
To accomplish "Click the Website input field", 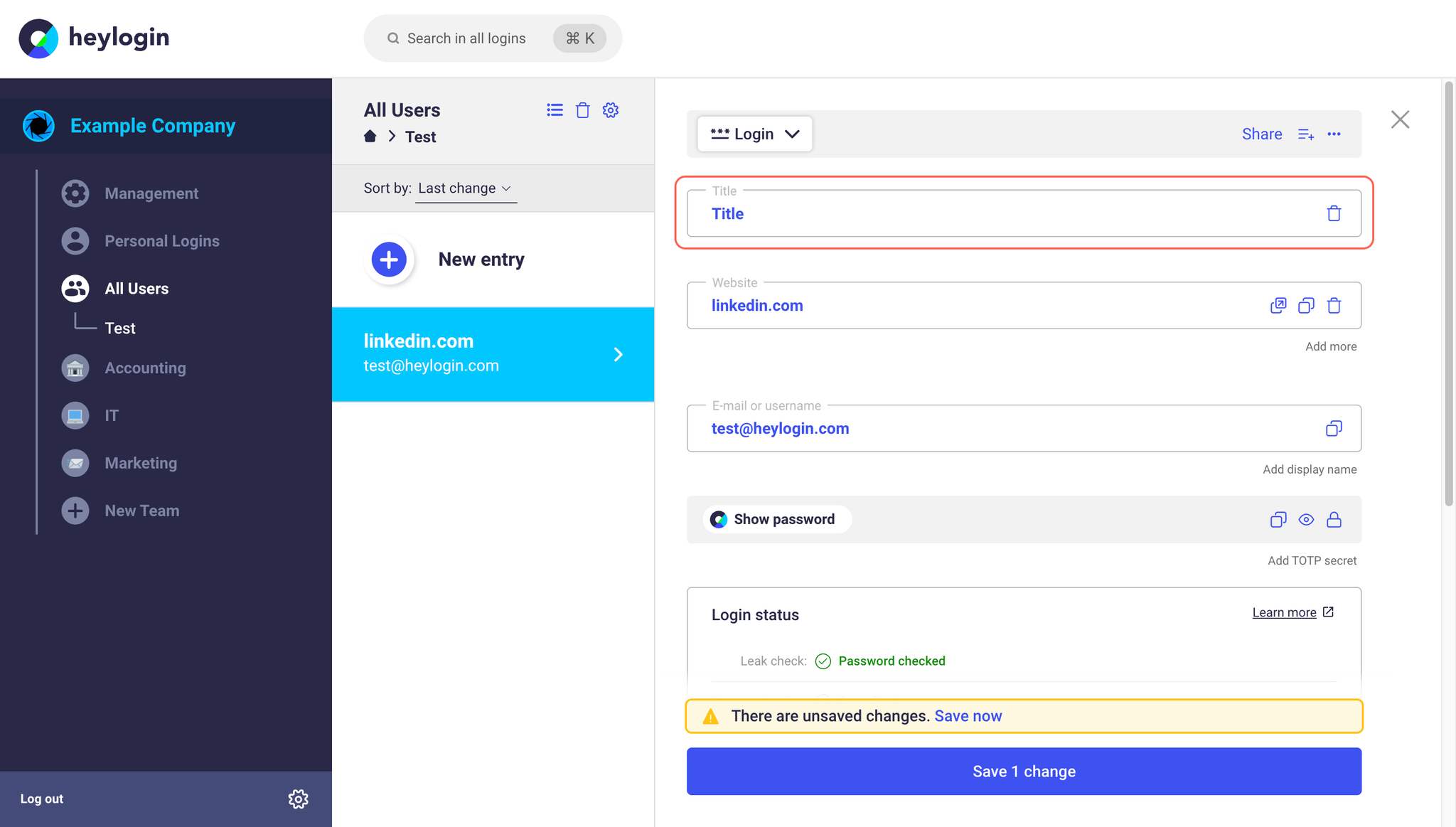I will 1024,306.
